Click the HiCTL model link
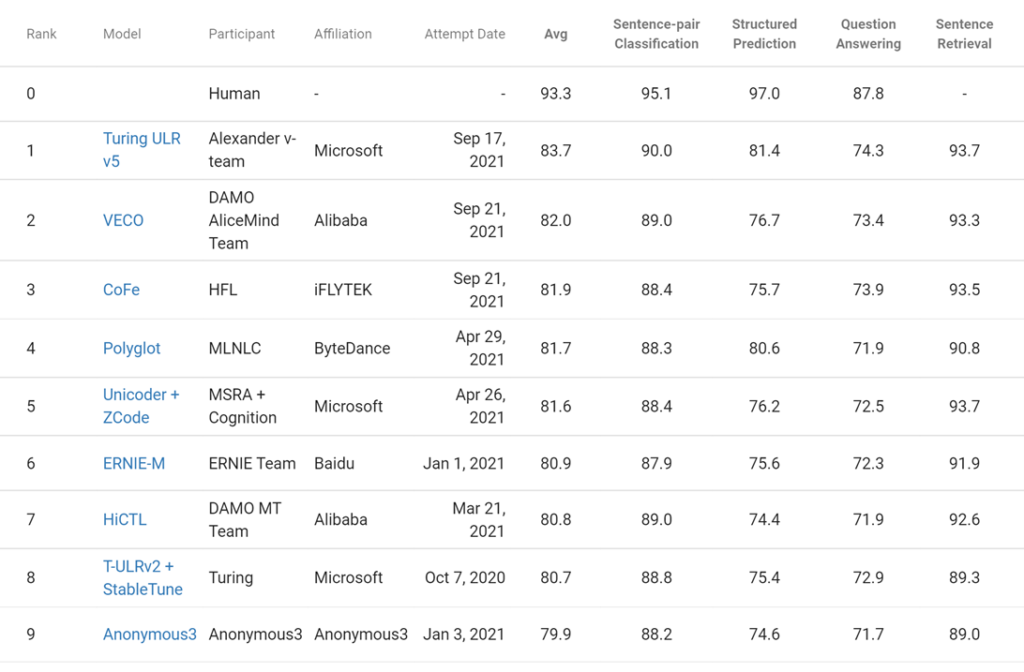The width and height of the screenshot is (1024, 672). click(124, 519)
